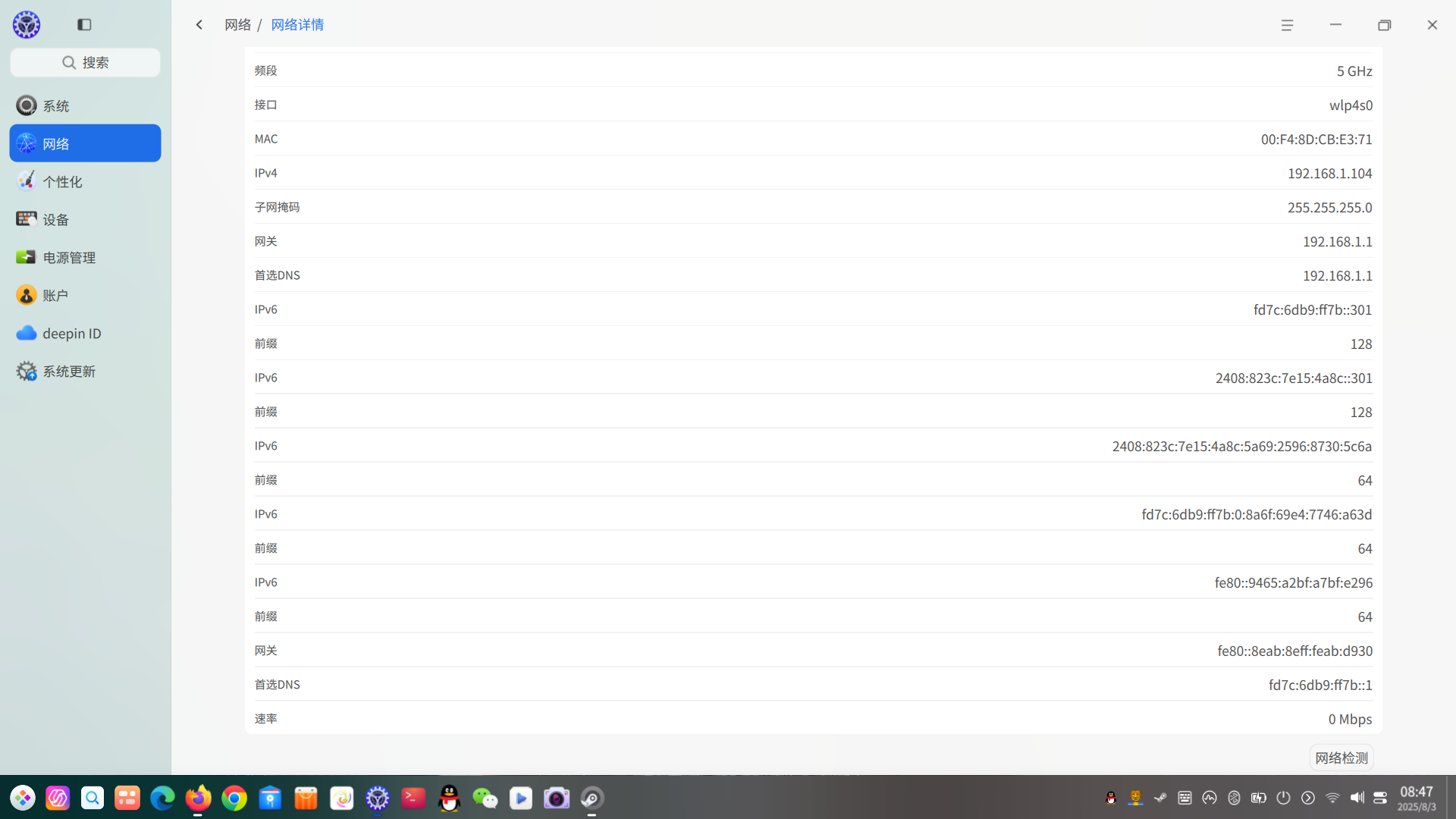Select the MAC value 00:F4:8D:CB:E3:71

click(x=1316, y=139)
